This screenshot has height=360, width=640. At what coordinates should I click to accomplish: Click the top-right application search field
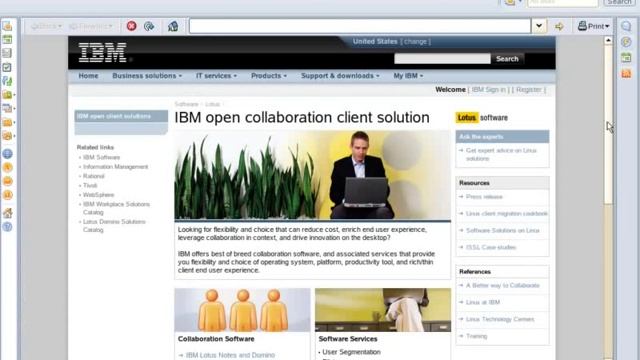click(562, 2)
